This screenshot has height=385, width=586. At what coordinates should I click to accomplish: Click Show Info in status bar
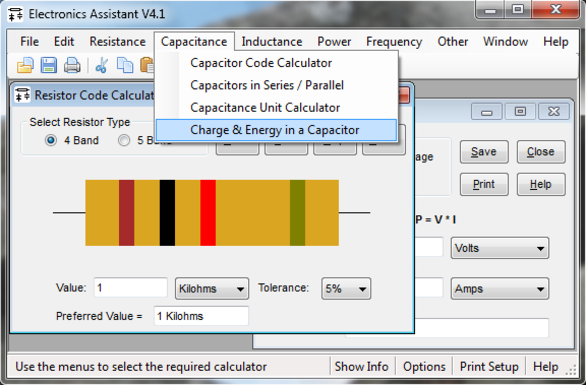(x=361, y=367)
